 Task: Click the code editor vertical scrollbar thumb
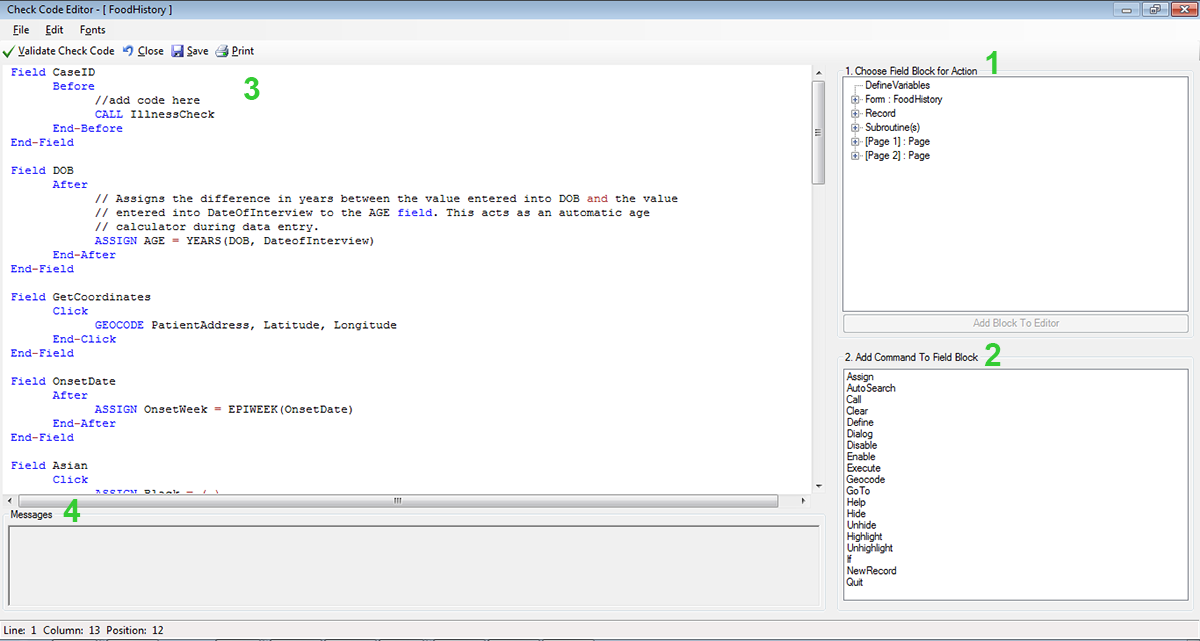818,132
